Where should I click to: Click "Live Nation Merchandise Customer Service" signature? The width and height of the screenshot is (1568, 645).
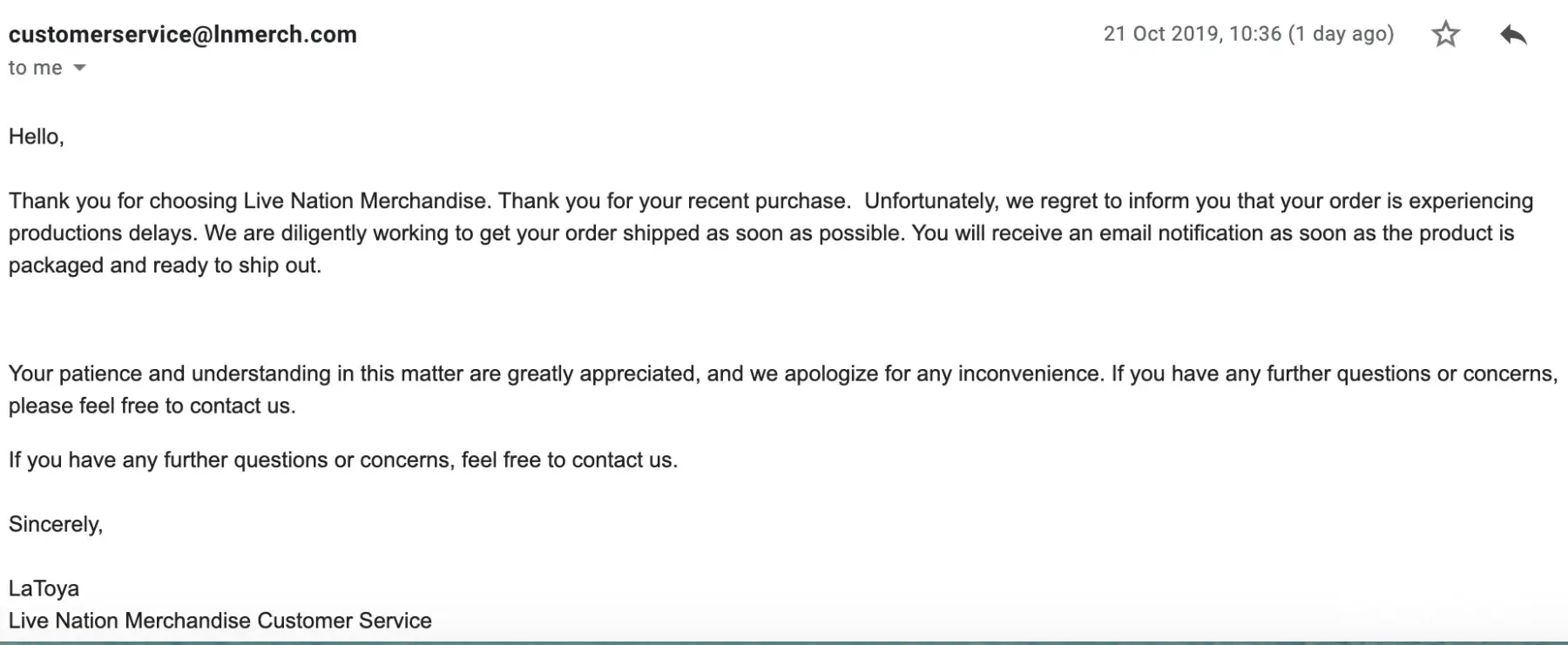coord(220,621)
